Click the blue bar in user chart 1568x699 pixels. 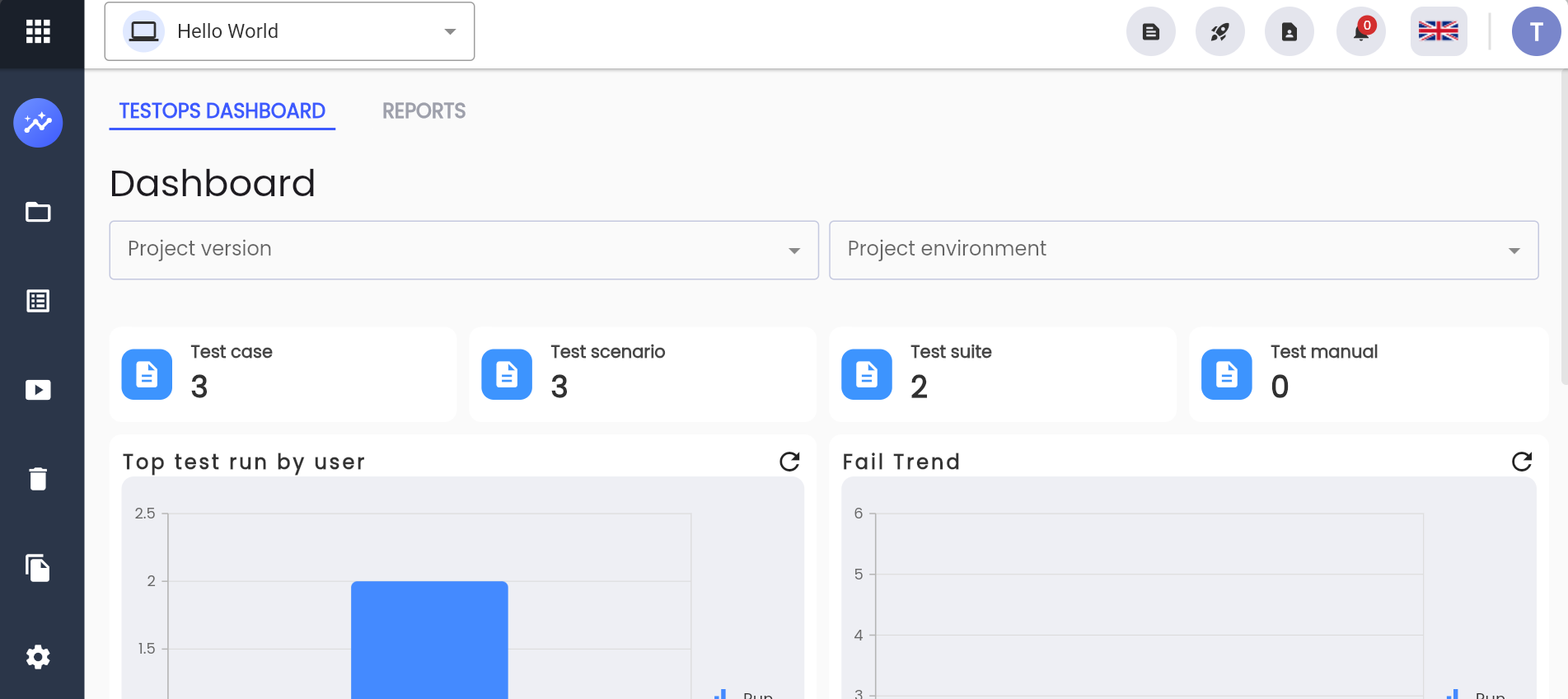tap(429, 640)
